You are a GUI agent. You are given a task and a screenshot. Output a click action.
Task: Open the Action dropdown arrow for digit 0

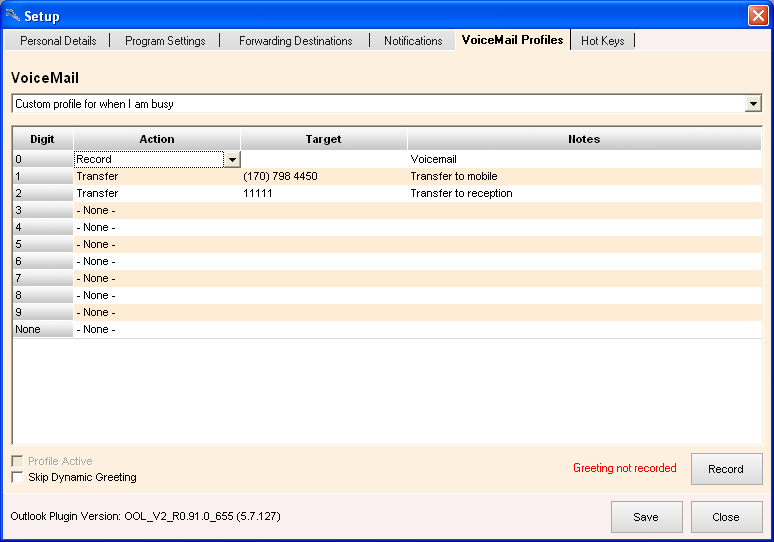point(232,159)
